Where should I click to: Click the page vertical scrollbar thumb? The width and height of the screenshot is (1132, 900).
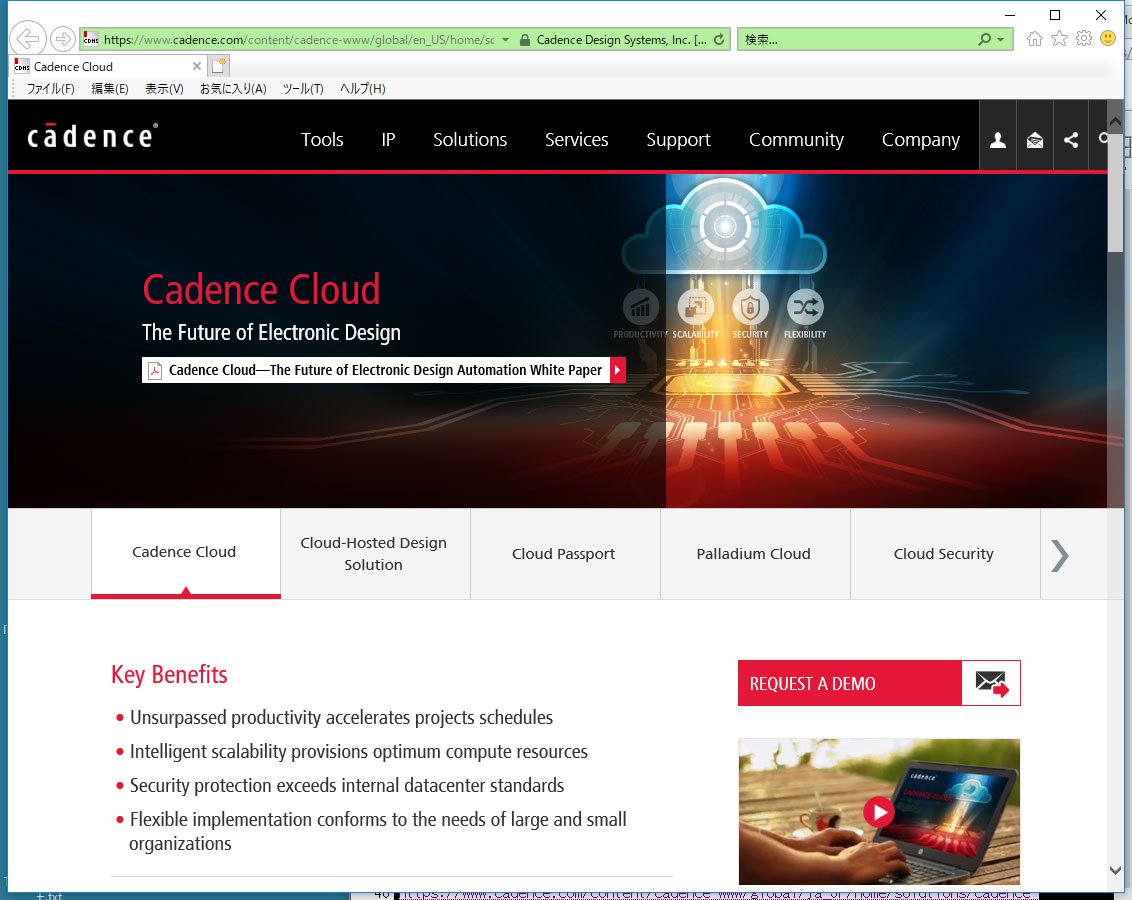(x=1115, y=192)
